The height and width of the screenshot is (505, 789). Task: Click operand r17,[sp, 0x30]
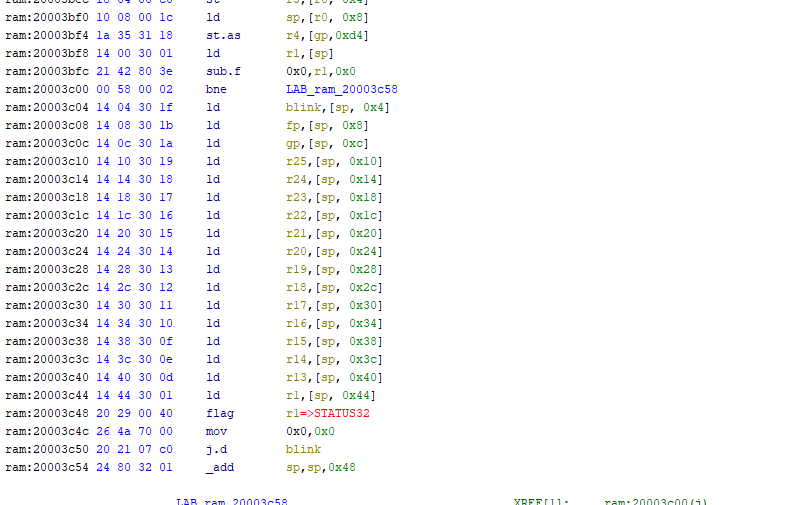click(334, 305)
